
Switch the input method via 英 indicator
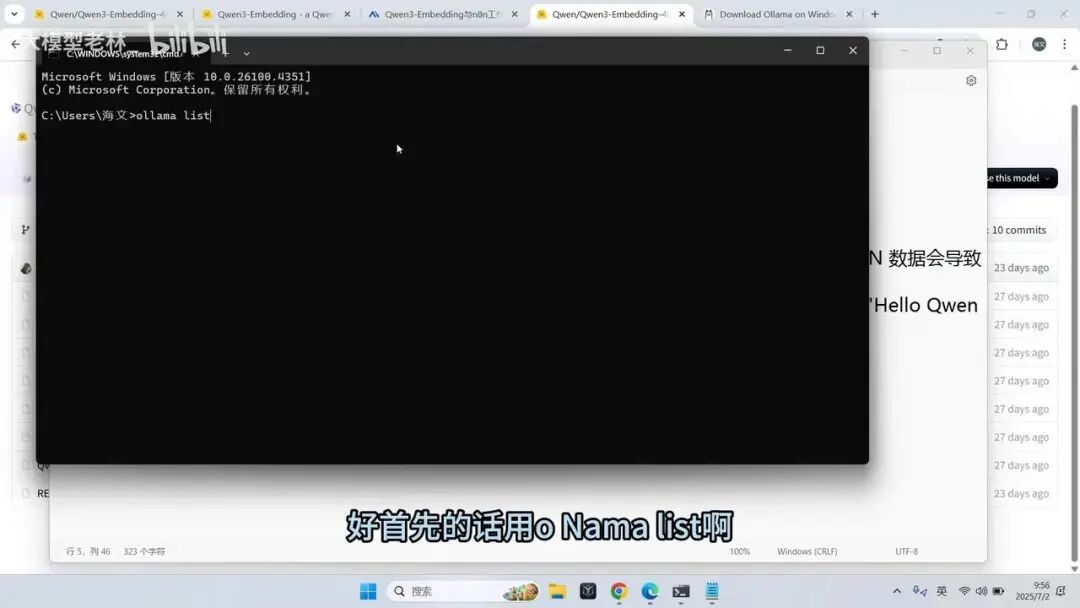(942, 591)
